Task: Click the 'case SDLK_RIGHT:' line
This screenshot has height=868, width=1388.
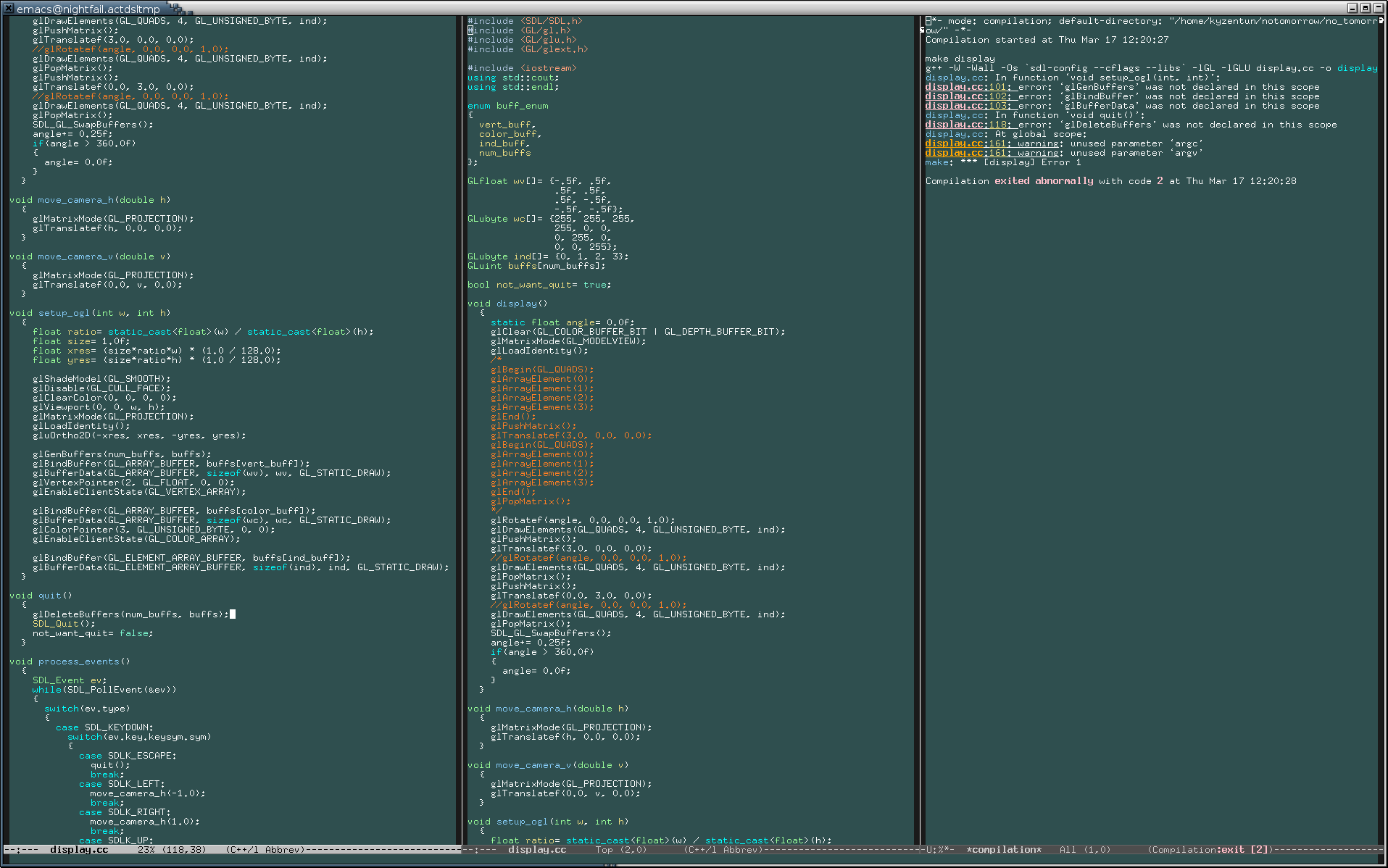Action: (125, 812)
